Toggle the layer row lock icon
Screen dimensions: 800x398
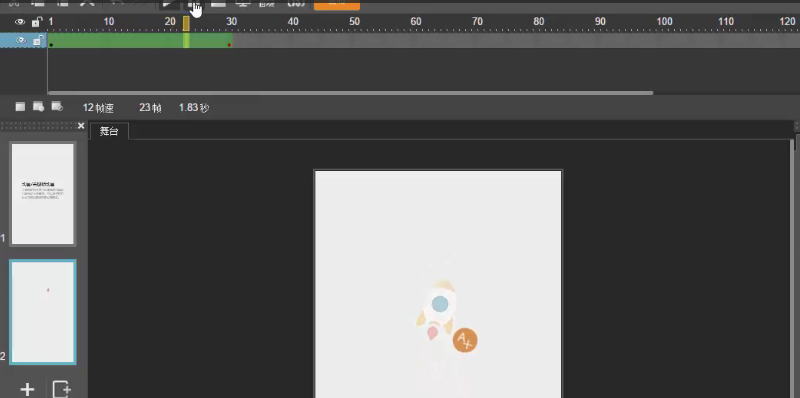pyautogui.click(x=37, y=40)
